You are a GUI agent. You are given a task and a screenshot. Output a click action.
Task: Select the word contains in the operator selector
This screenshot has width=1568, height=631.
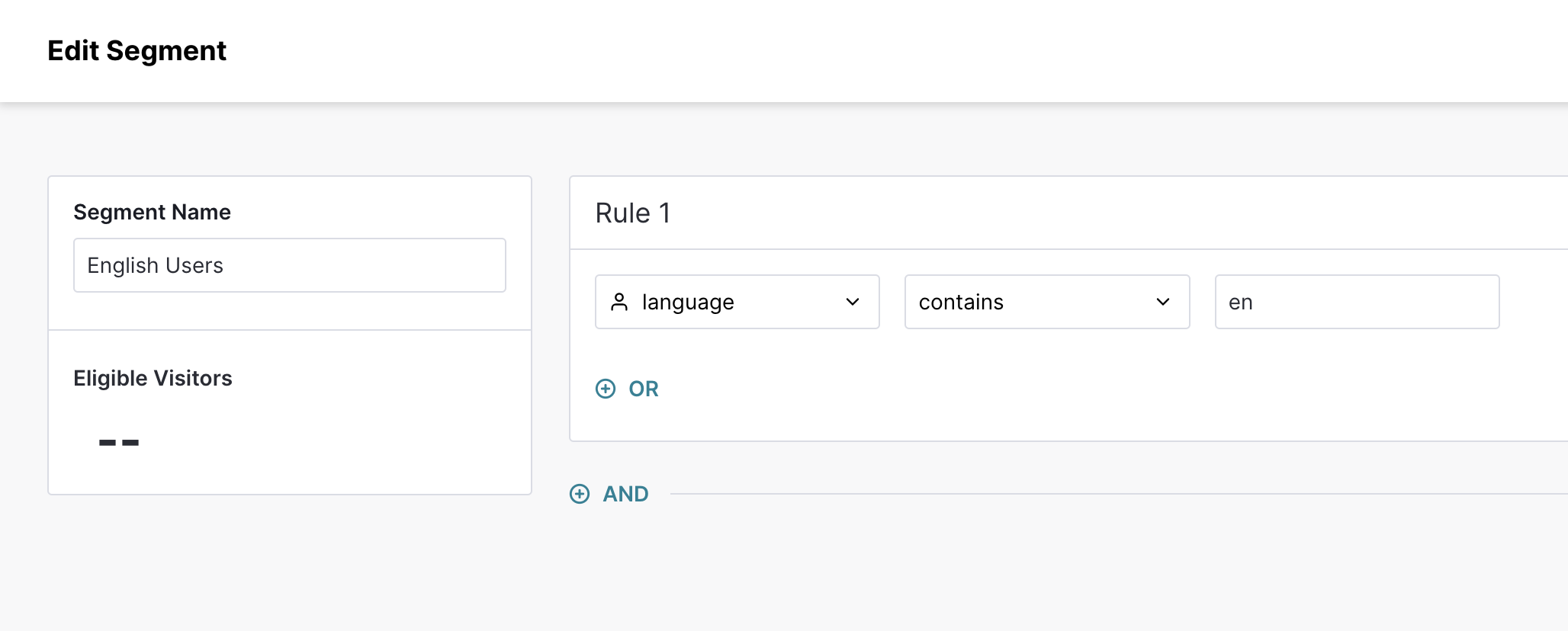click(961, 303)
